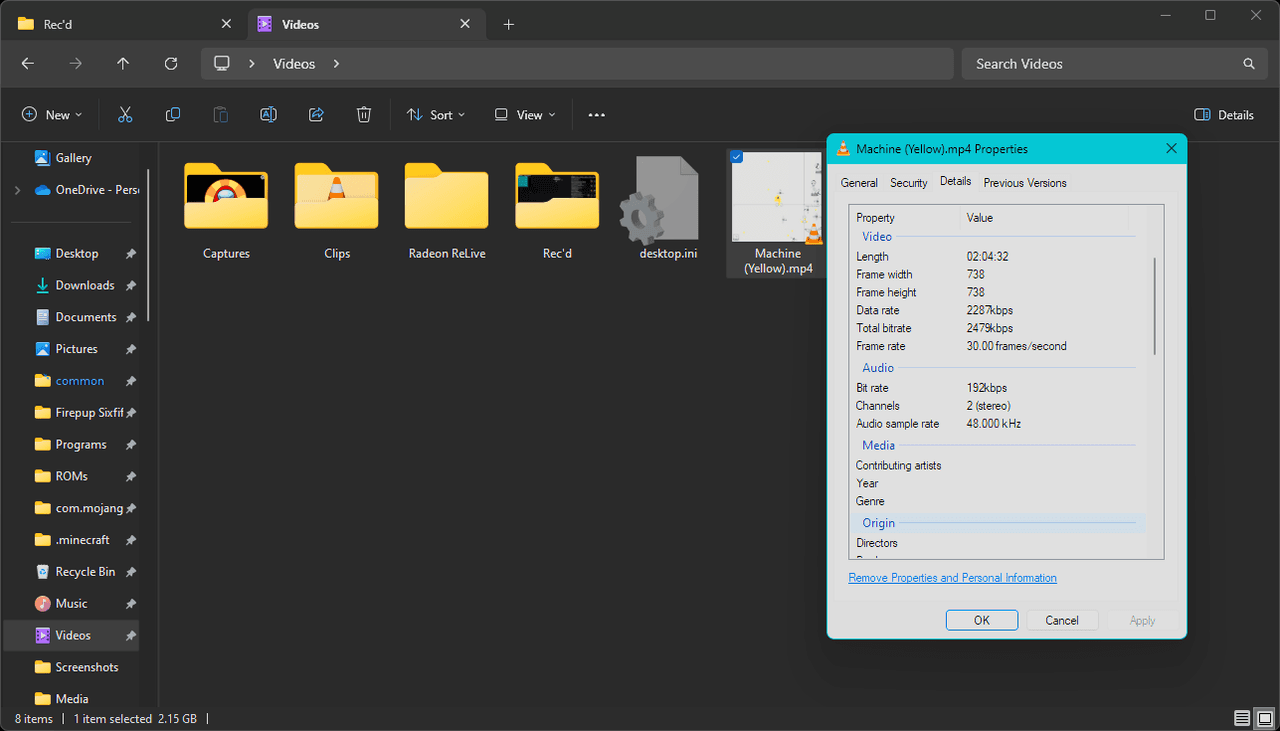Click the Copy icon in toolbar
The image size is (1280, 731).
point(173,115)
